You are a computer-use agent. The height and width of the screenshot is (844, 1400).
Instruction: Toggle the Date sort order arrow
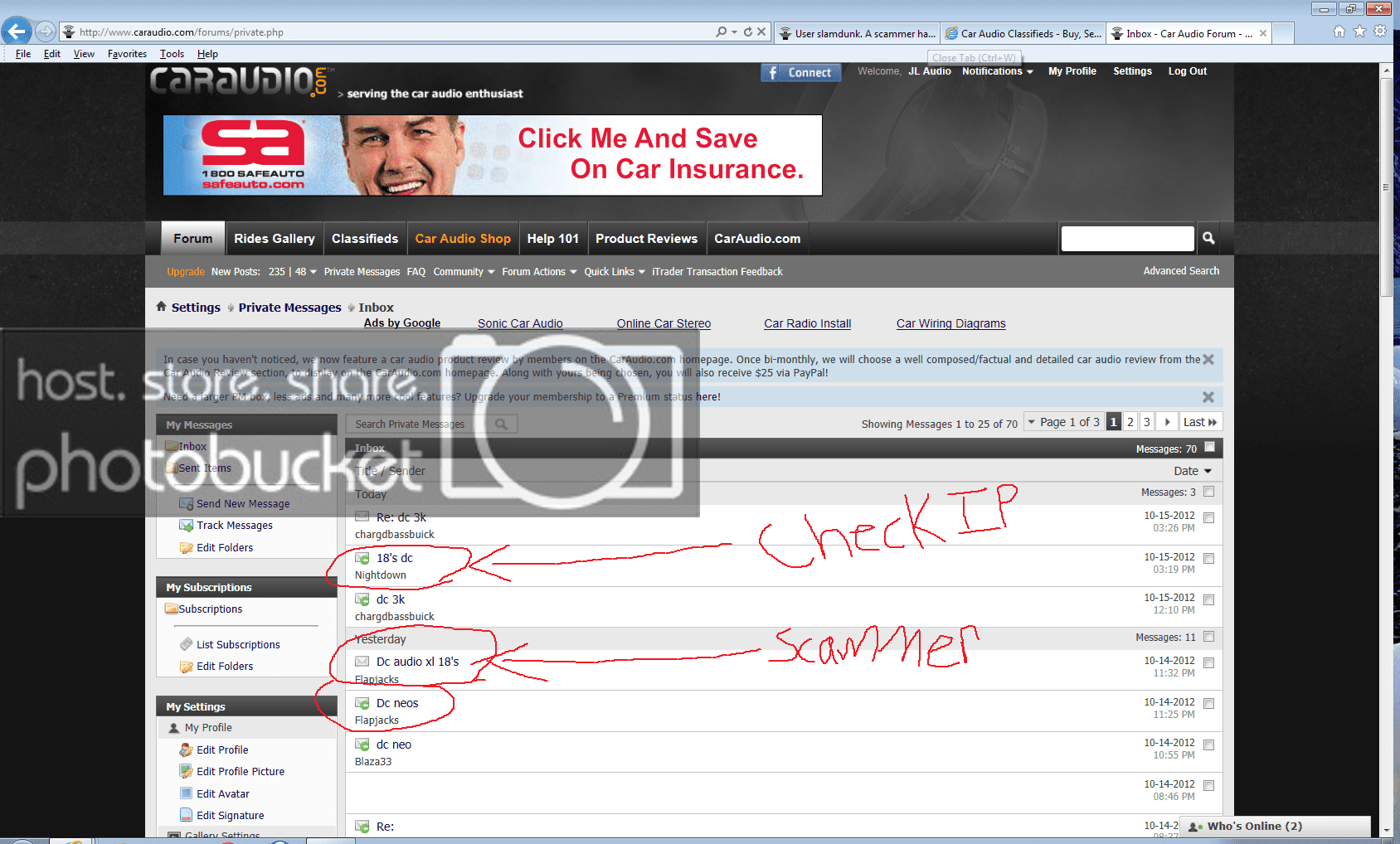point(1208,471)
